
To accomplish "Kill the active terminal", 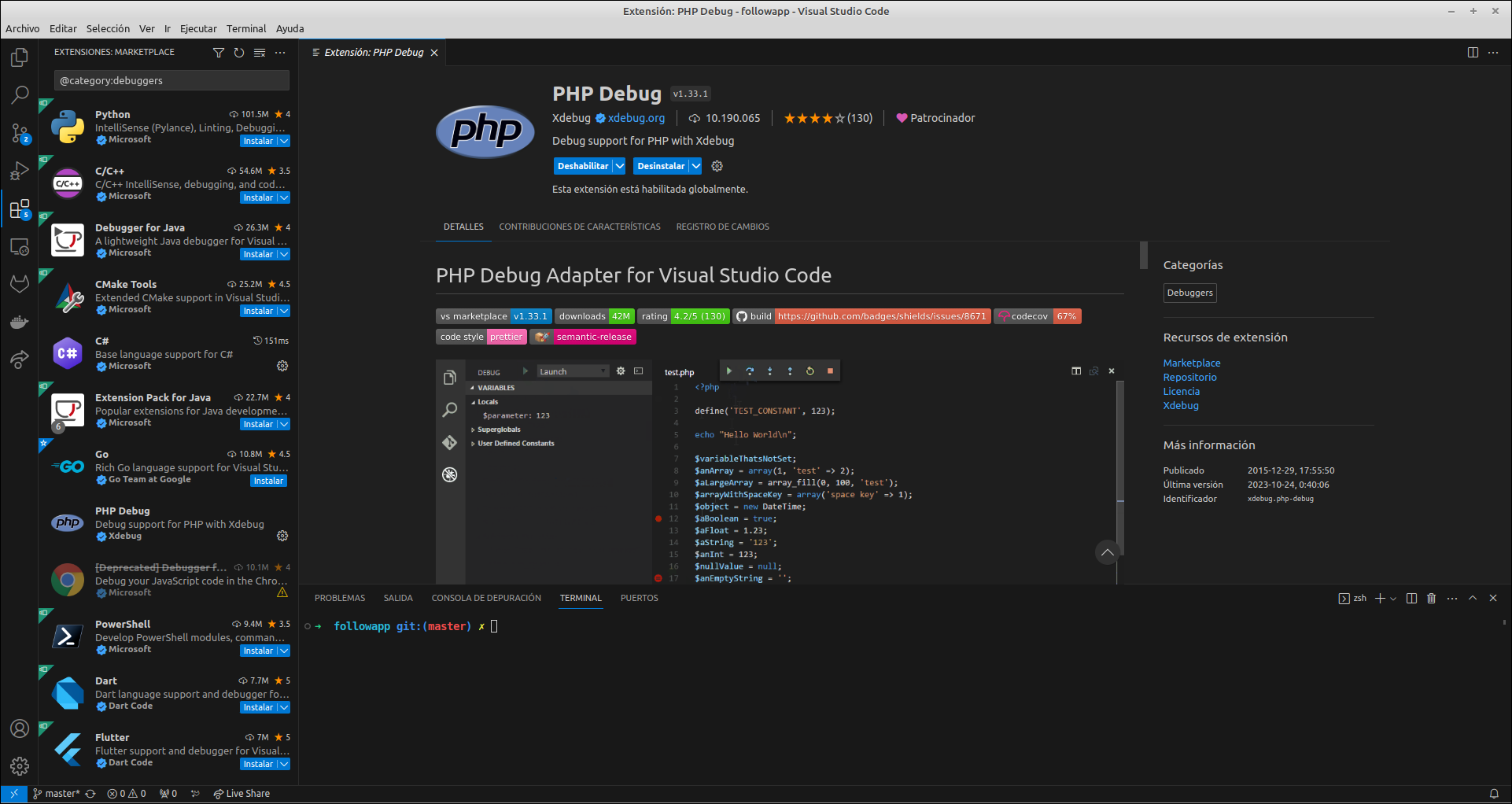I will coord(1431,598).
